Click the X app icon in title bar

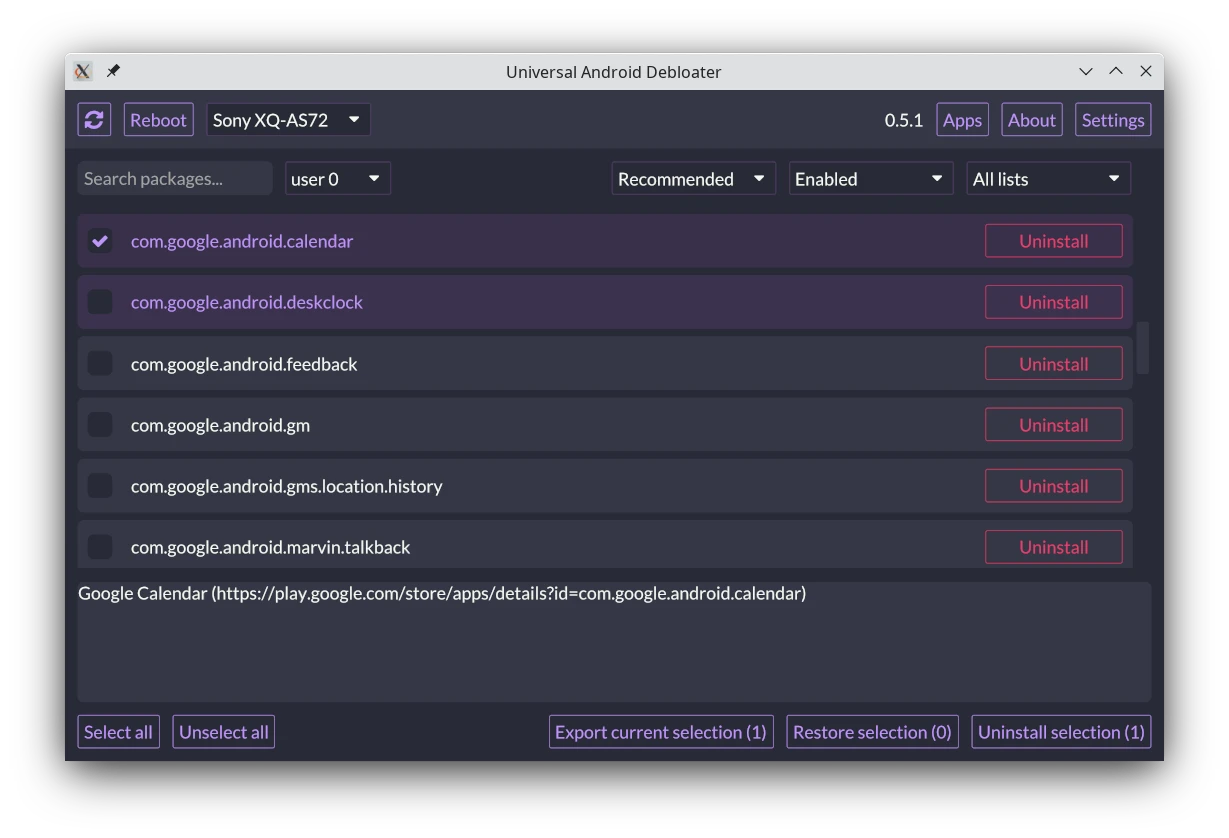click(83, 71)
